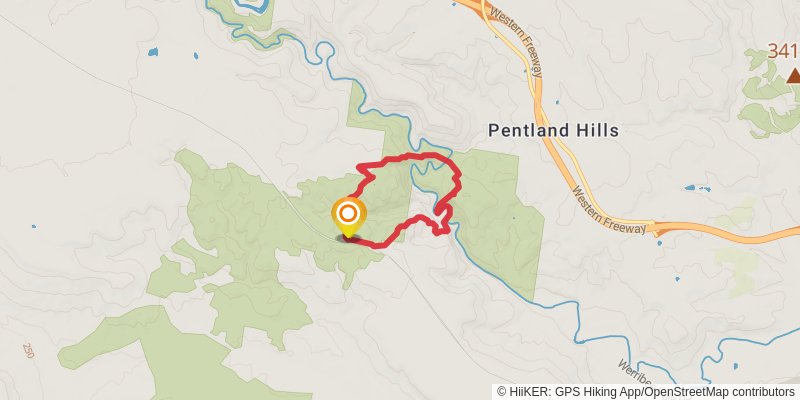Viewport: 800px width, 400px height.
Task: Open the HiiKER OpenStreetMap contributors attribution
Action: [646, 391]
